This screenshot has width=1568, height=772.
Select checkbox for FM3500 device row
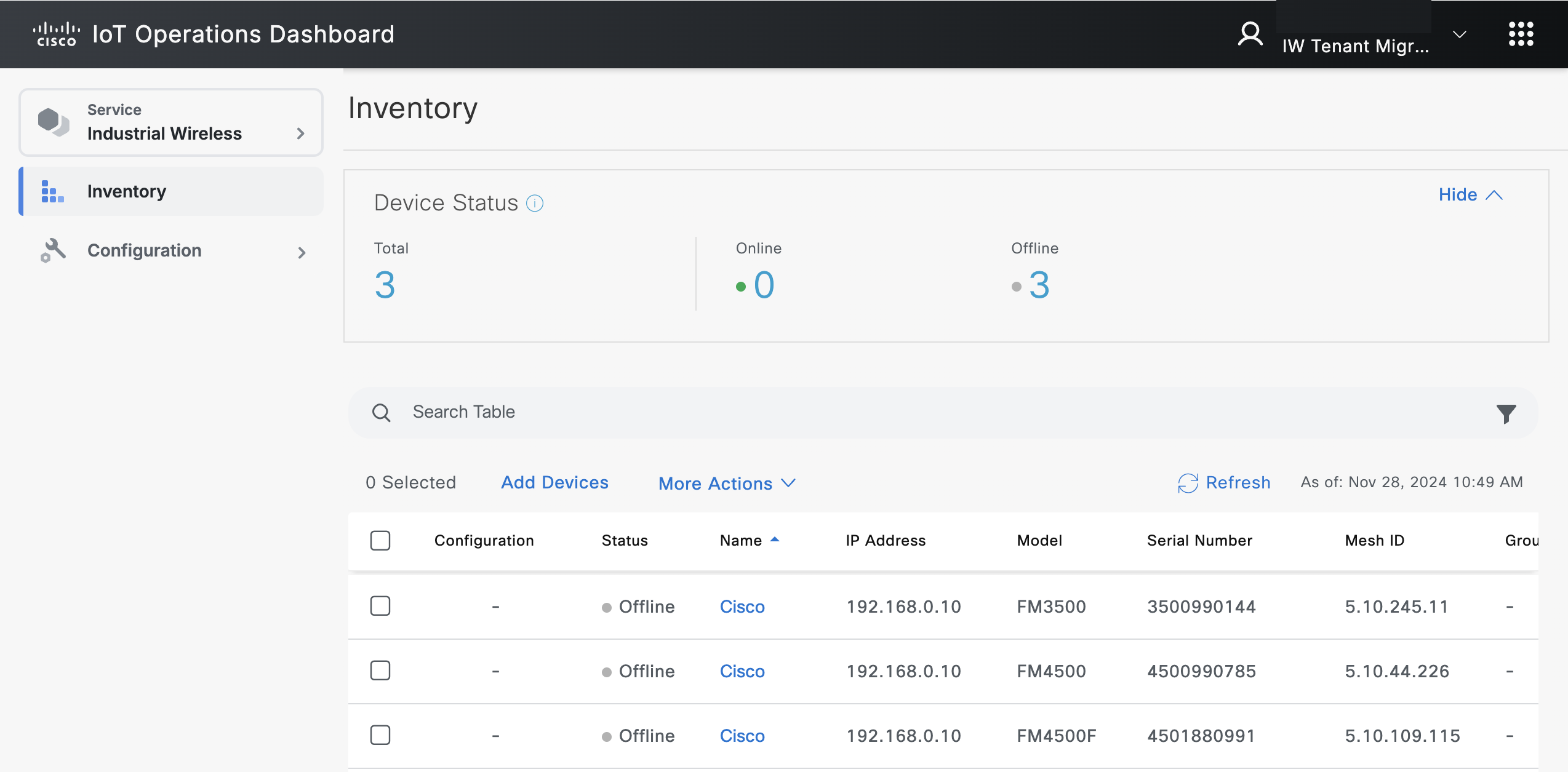(x=380, y=606)
